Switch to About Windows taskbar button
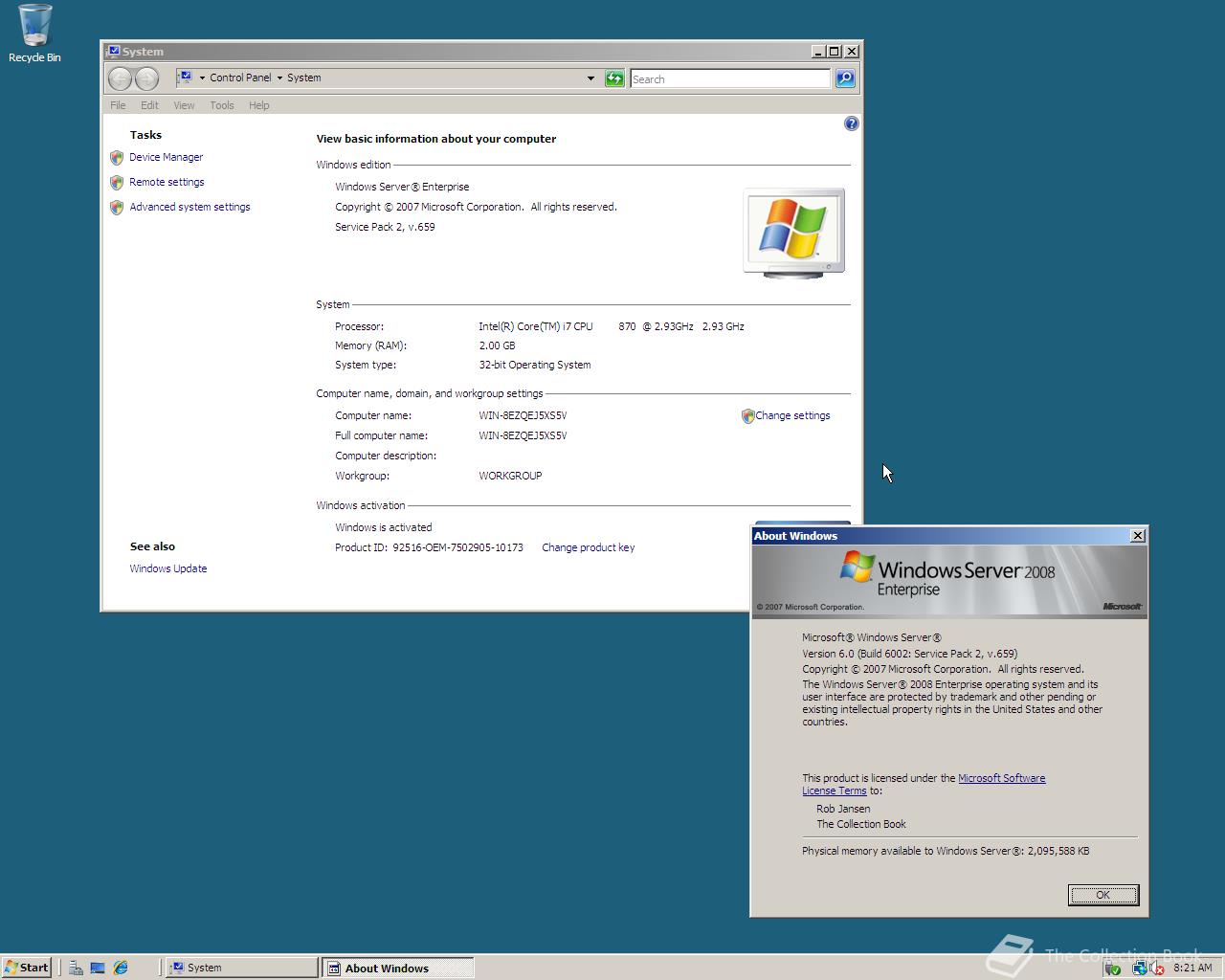 397,968
